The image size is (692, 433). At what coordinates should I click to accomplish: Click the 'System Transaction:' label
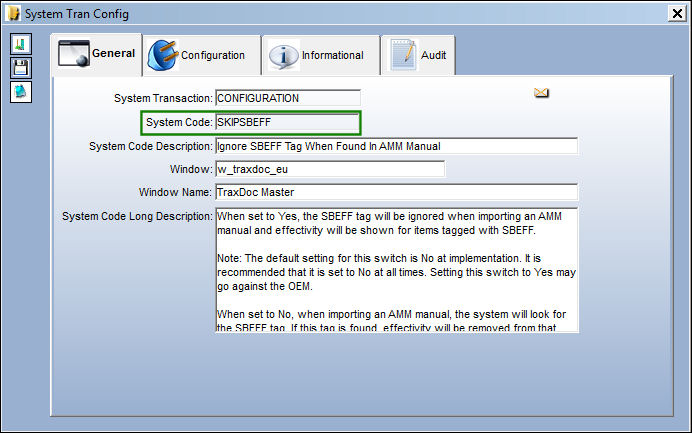tap(163, 98)
